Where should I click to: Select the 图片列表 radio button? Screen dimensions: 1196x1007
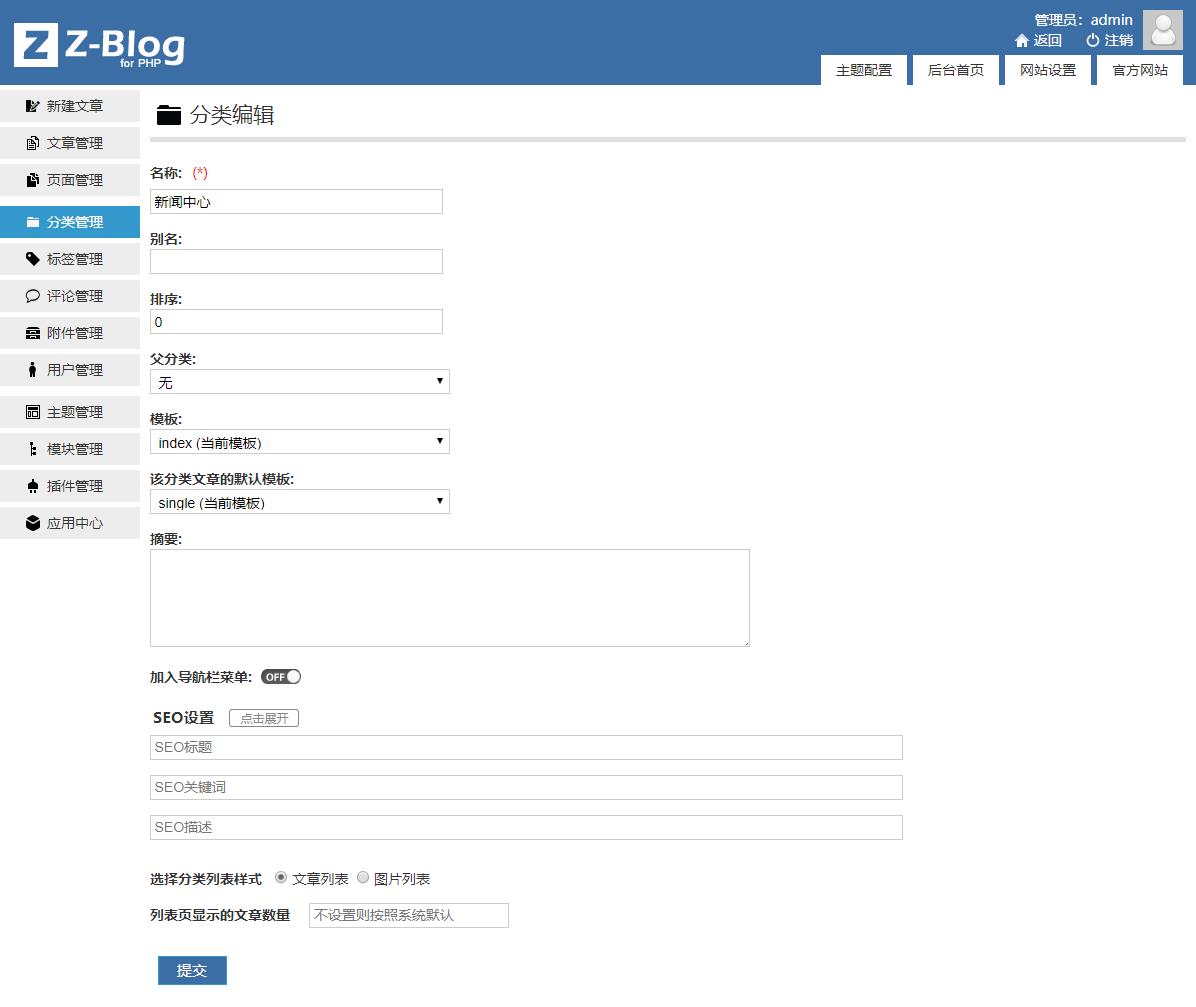(363, 877)
